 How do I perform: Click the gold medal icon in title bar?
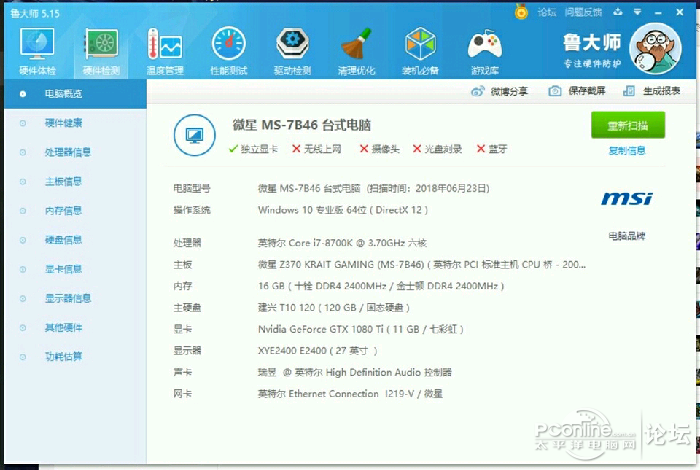point(521,11)
